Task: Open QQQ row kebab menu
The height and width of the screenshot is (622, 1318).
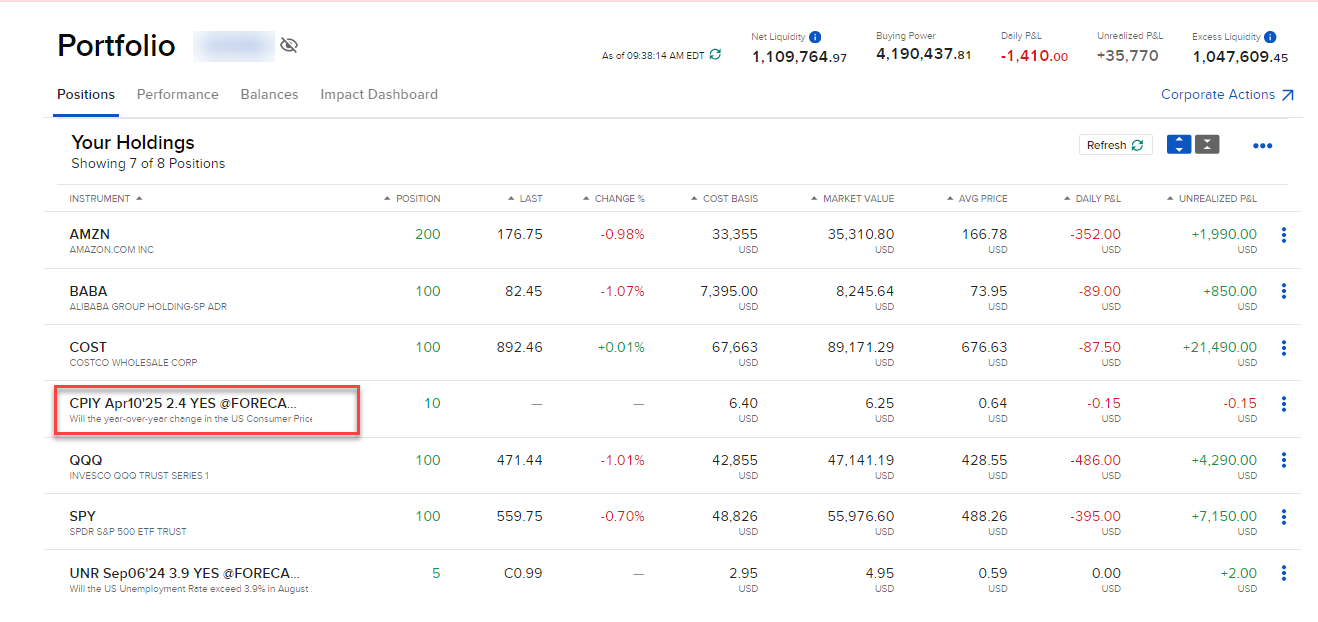Action: (x=1284, y=461)
